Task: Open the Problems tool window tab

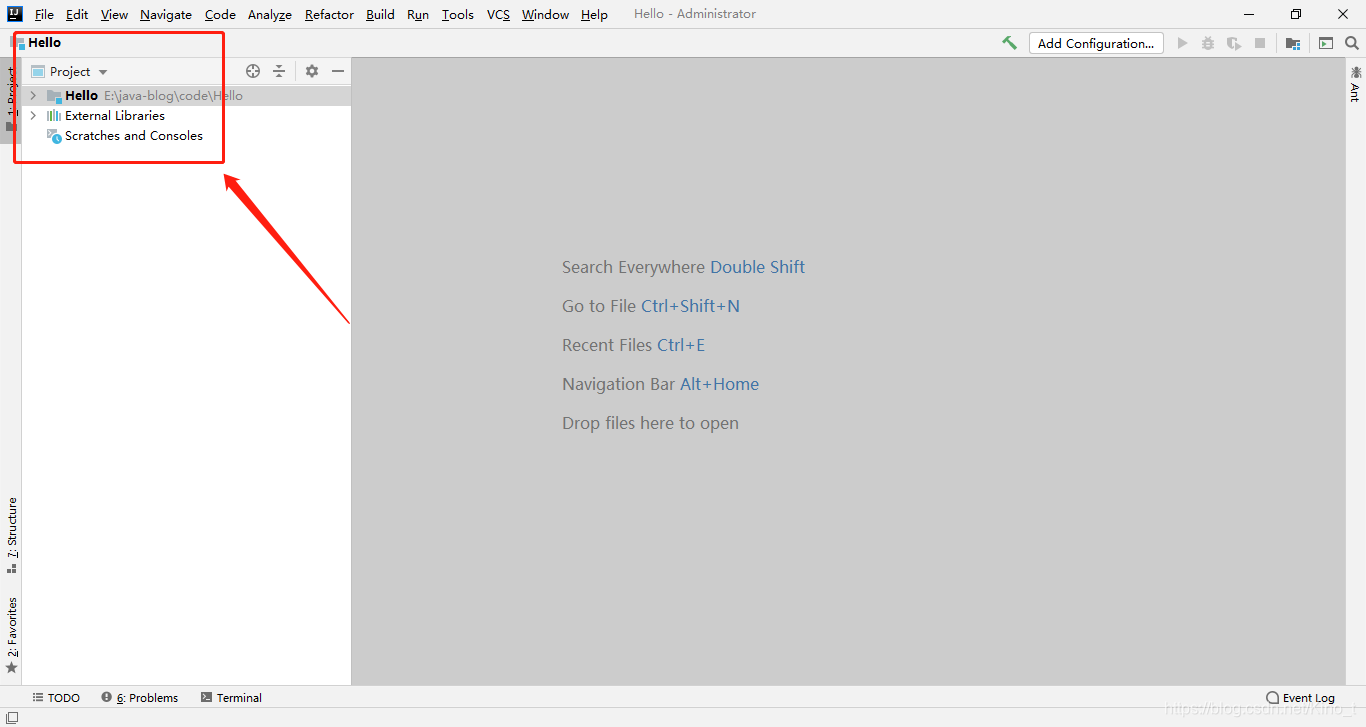Action: (140, 698)
